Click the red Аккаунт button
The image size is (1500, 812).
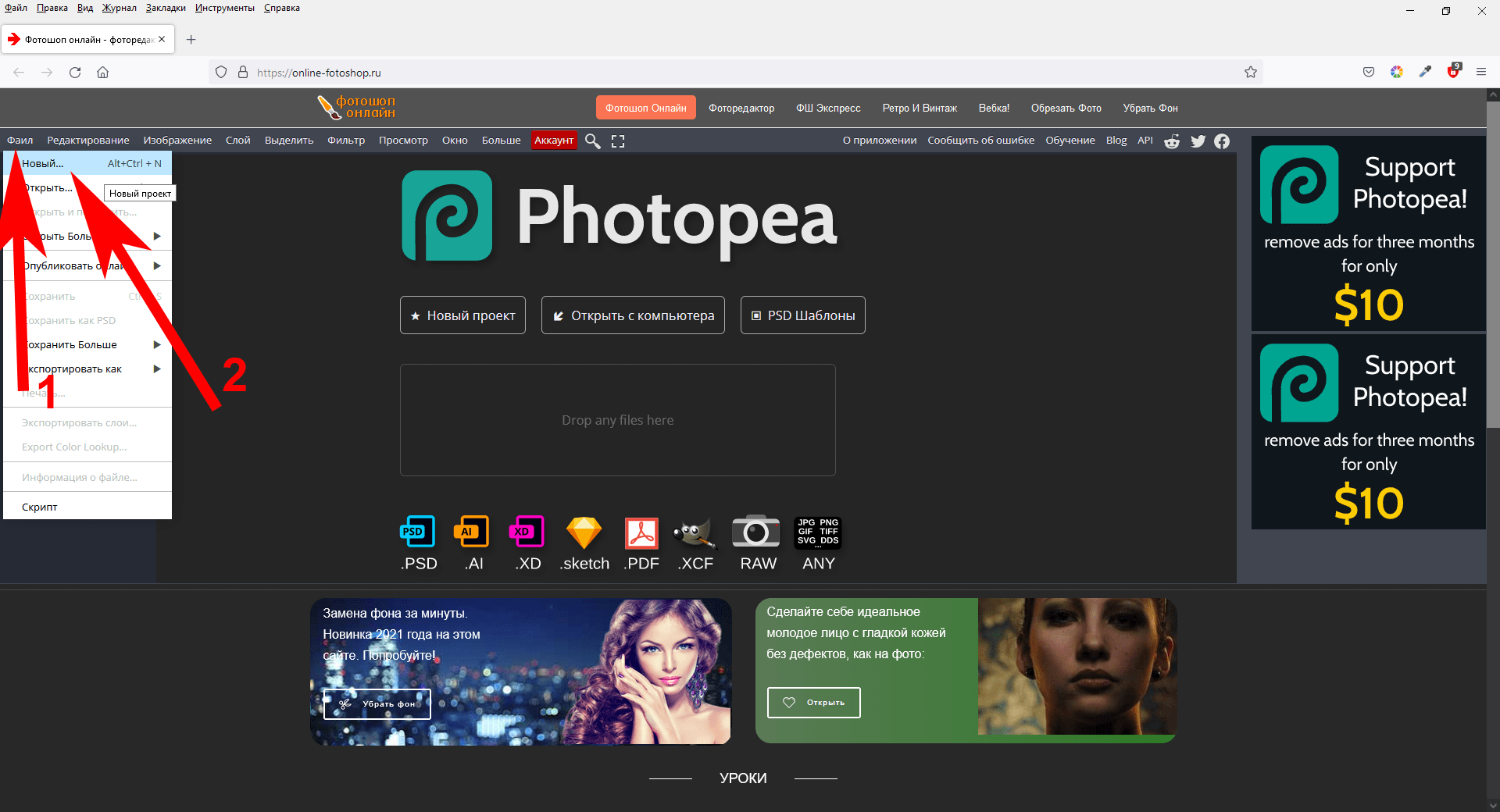pyautogui.click(x=554, y=141)
